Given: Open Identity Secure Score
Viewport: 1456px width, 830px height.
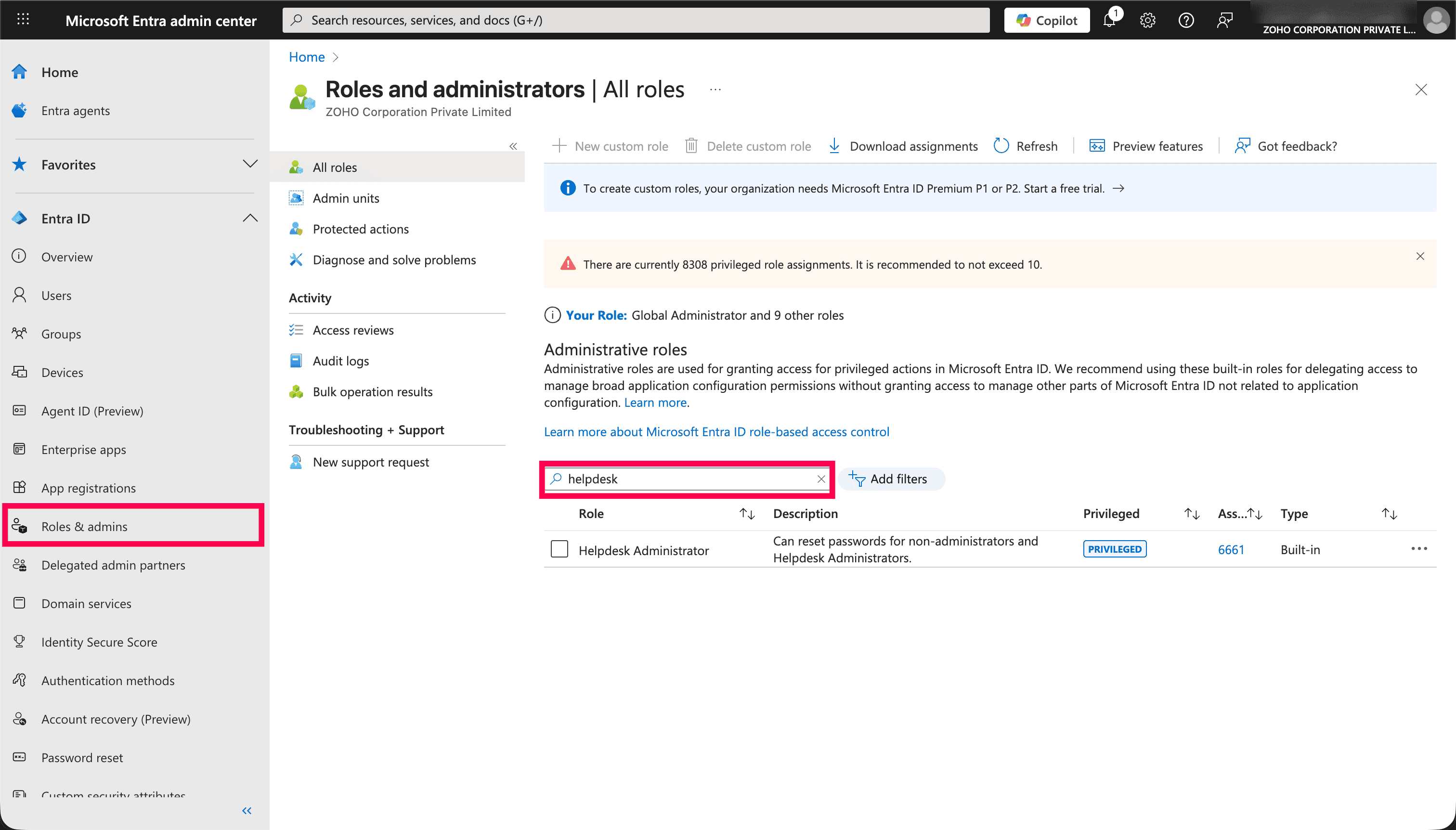Looking at the screenshot, I should coord(99,642).
